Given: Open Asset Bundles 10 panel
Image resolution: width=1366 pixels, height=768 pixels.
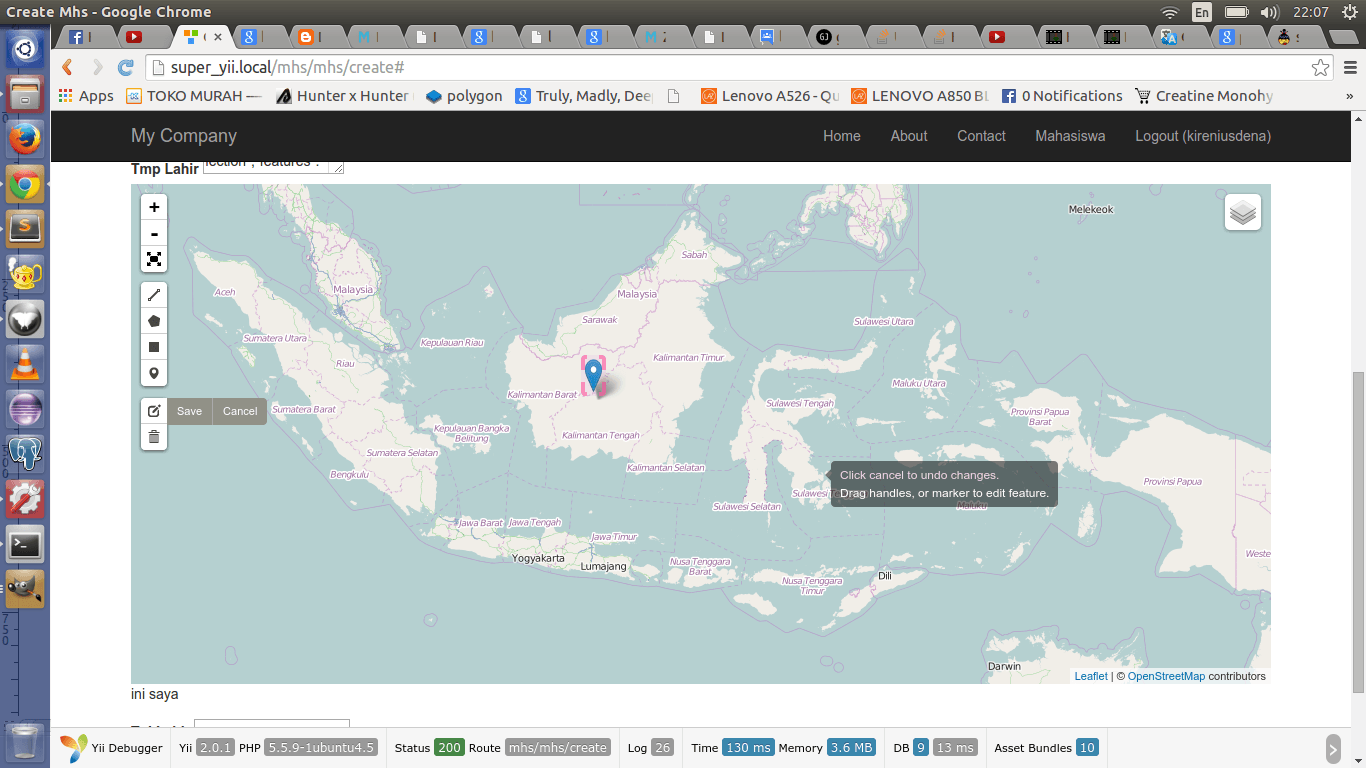Looking at the screenshot, I should point(1046,748).
